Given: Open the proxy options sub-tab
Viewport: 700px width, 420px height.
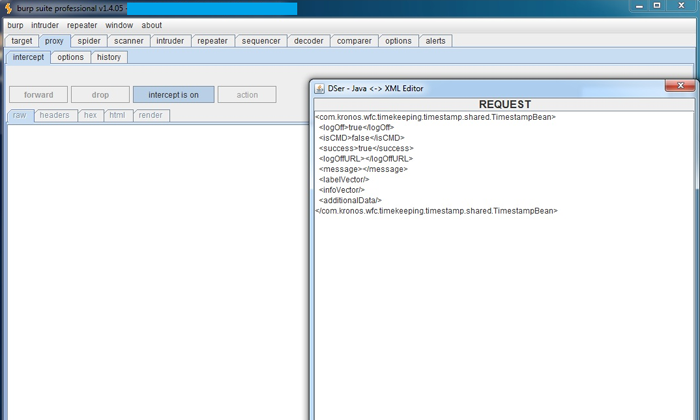Looking at the screenshot, I should click(71, 57).
